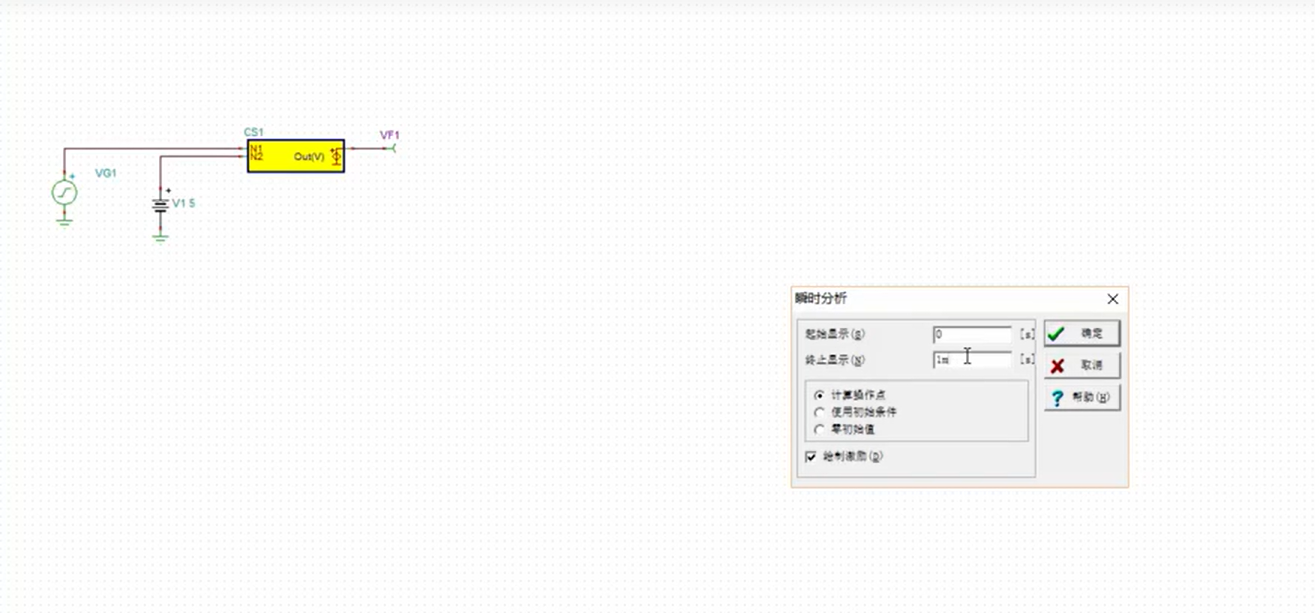Click the red X icon on 取消
This screenshot has width=1315, height=613.
[x=1058, y=365]
